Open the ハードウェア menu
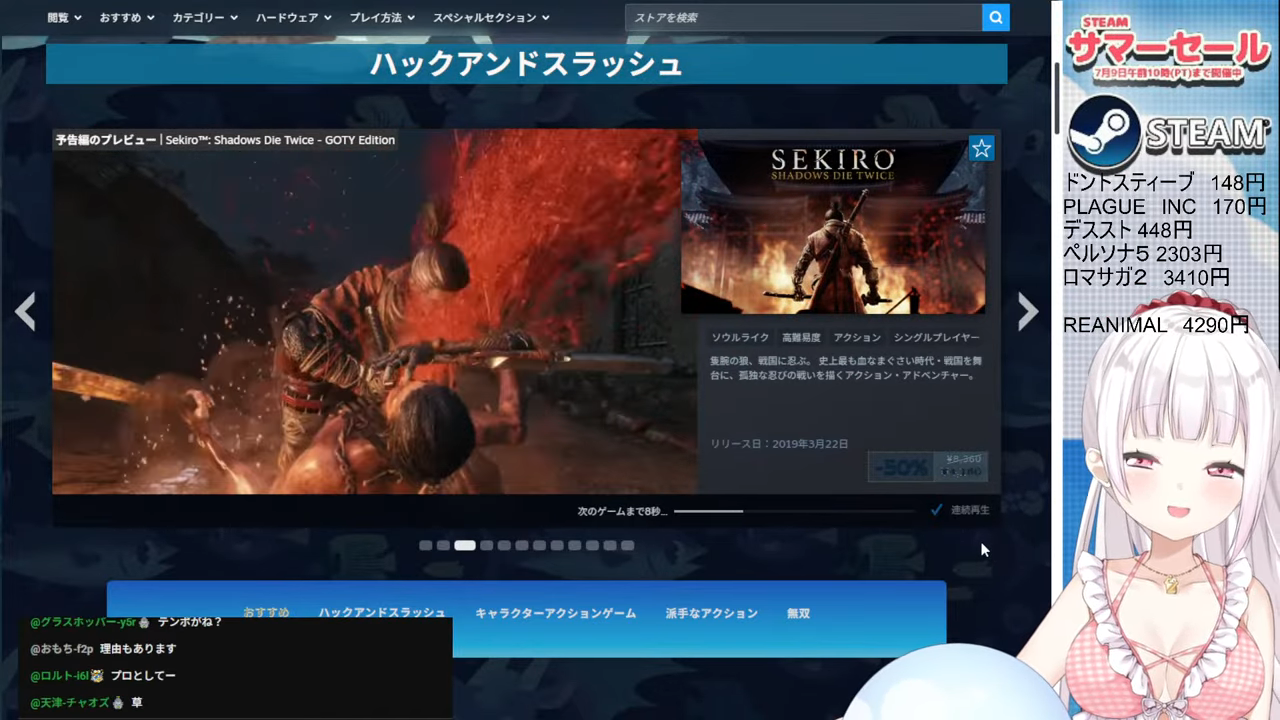 (x=295, y=17)
